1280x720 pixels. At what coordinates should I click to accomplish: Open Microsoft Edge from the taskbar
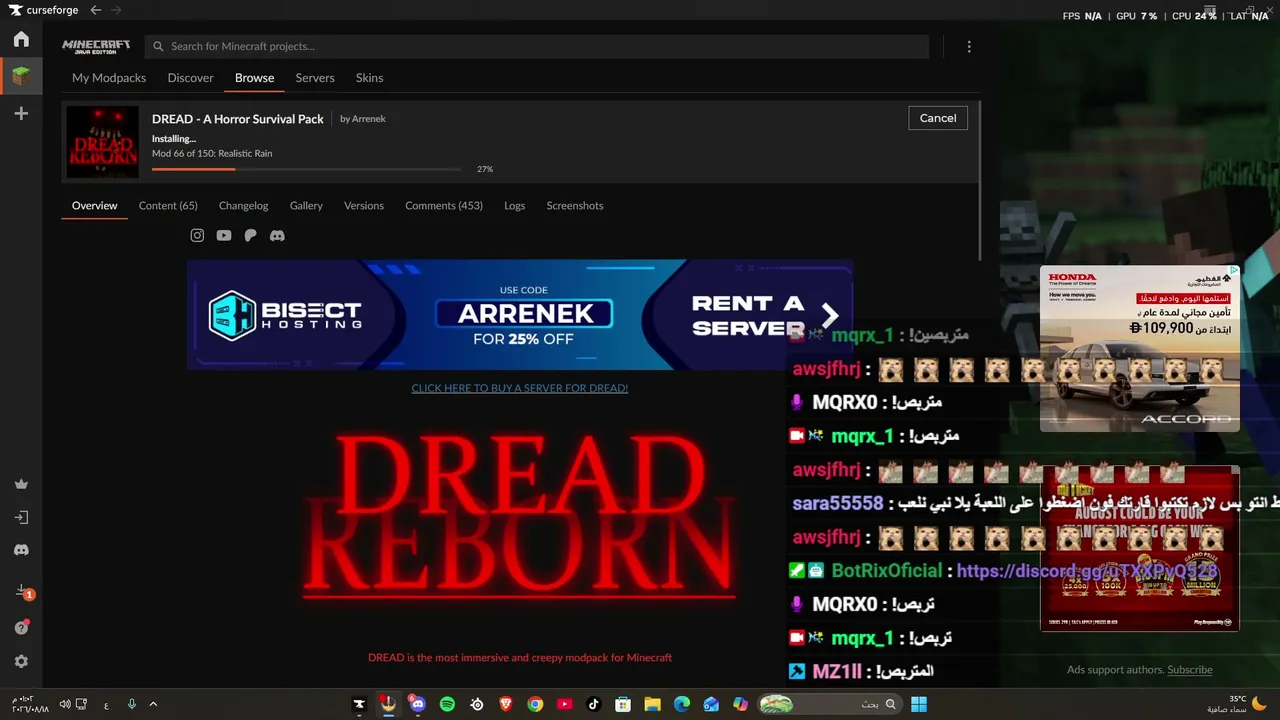[682, 704]
